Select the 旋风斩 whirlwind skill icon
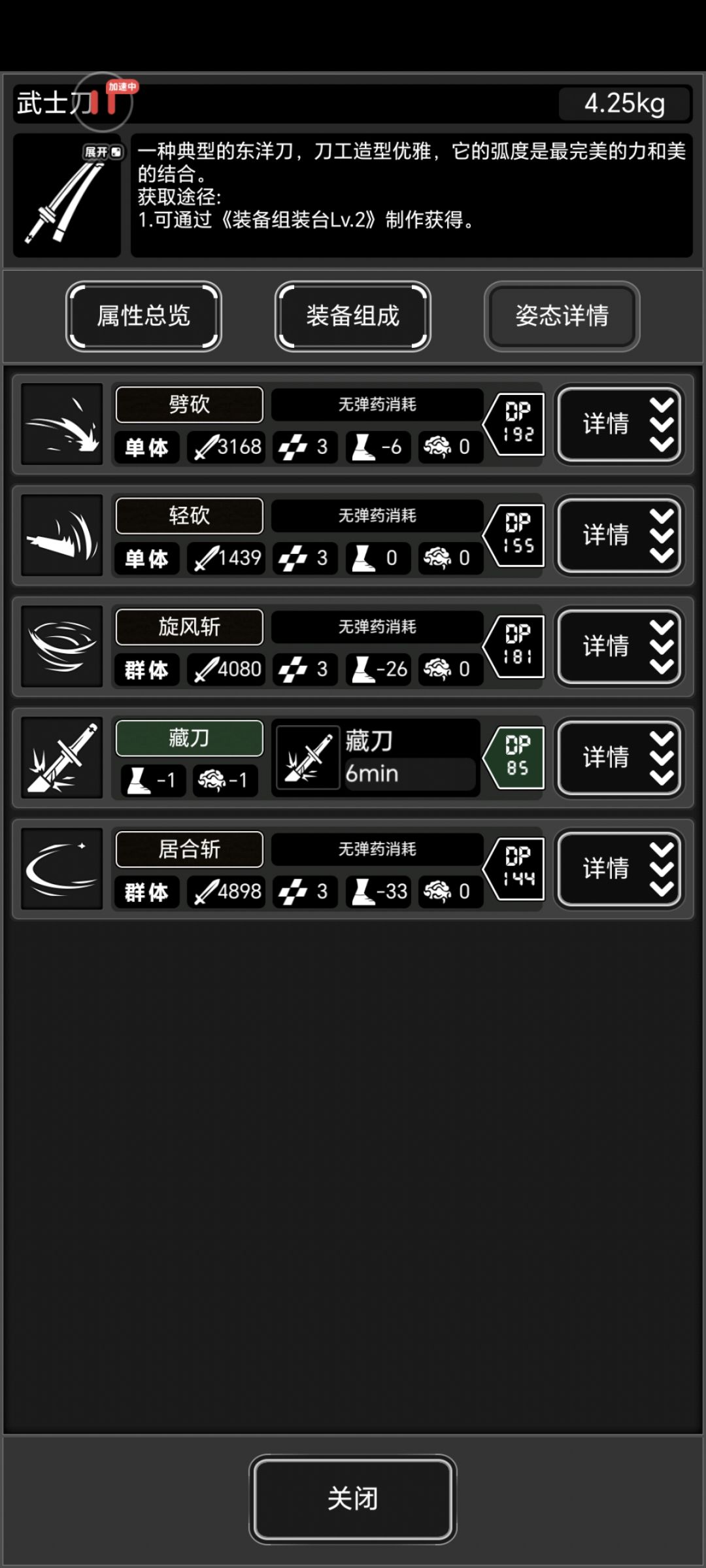 pos(62,647)
